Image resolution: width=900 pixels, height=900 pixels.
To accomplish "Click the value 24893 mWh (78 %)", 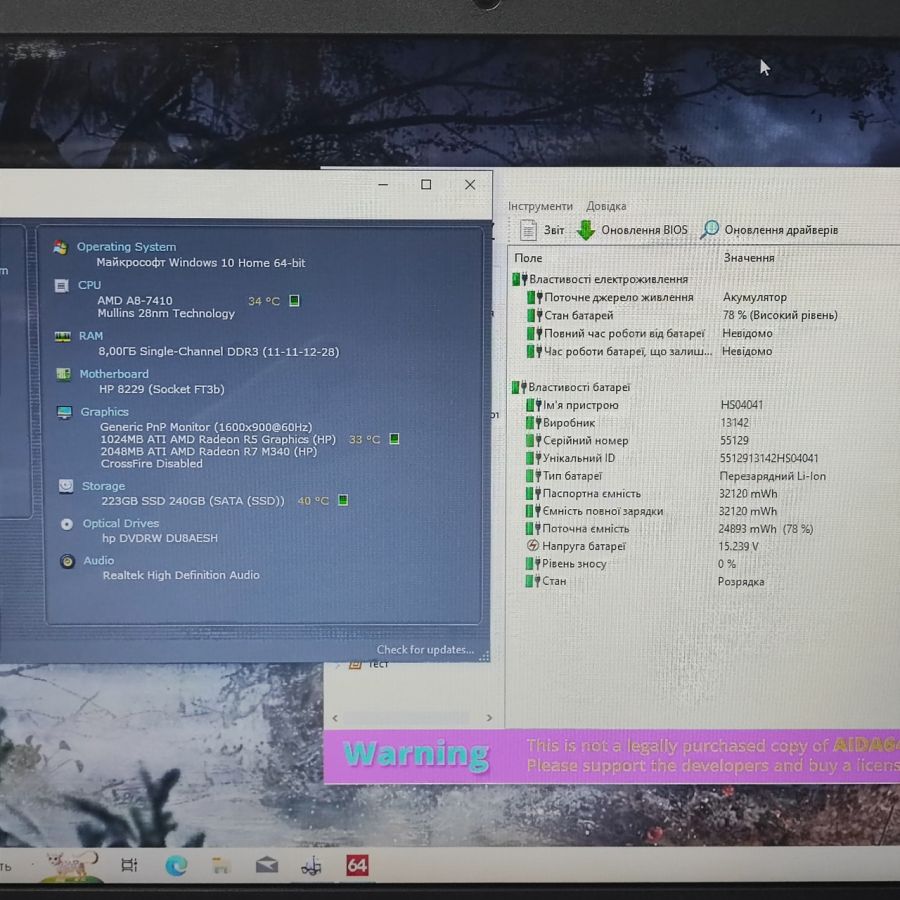I will click(766, 529).
